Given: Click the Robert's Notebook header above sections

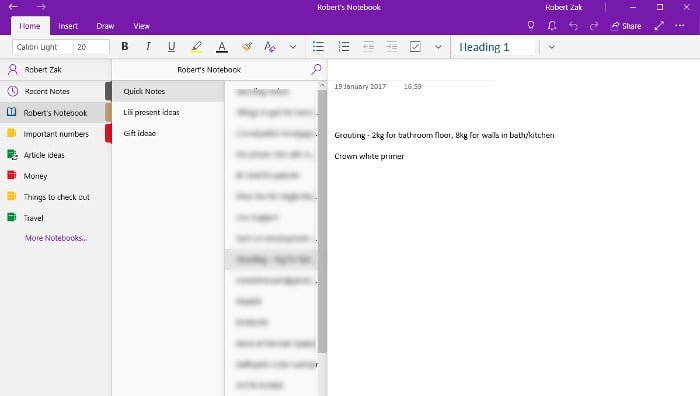Looking at the screenshot, I should pyautogui.click(x=209, y=70).
